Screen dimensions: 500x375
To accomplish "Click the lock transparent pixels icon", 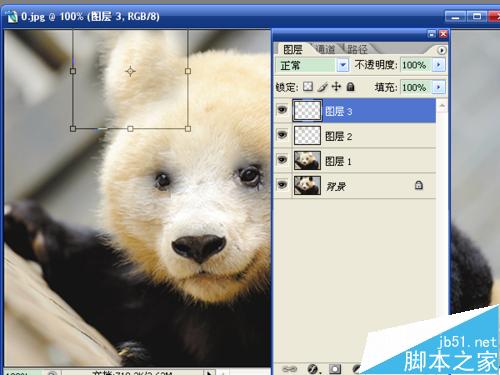I will tap(308, 87).
